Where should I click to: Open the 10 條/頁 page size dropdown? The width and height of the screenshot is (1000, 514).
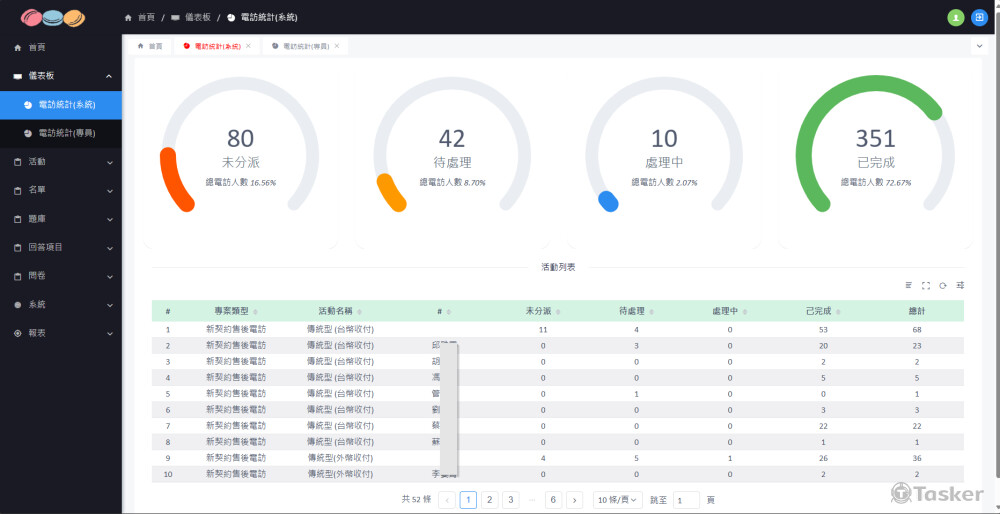tap(618, 500)
